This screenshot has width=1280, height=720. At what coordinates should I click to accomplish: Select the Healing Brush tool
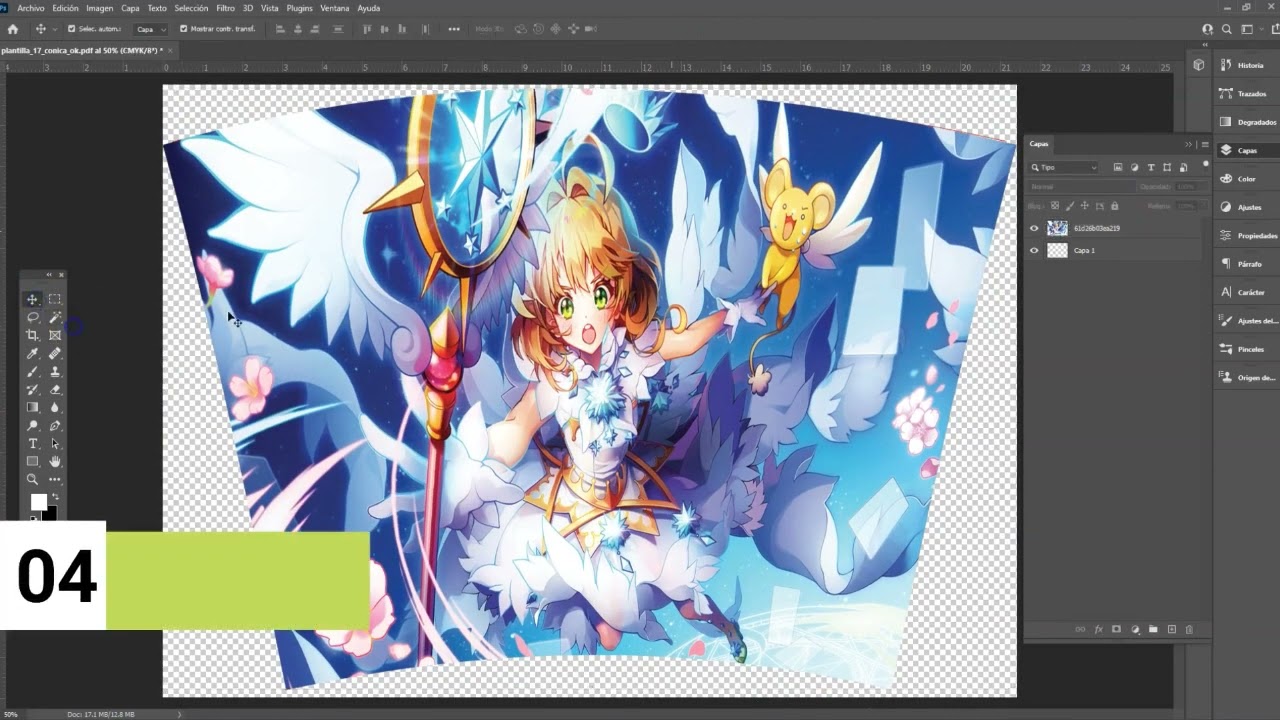click(x=55, y=353)
